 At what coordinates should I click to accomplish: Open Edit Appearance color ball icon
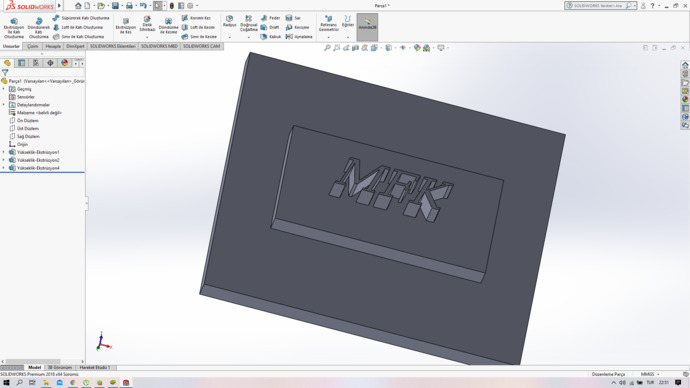(x=417, y=48)
